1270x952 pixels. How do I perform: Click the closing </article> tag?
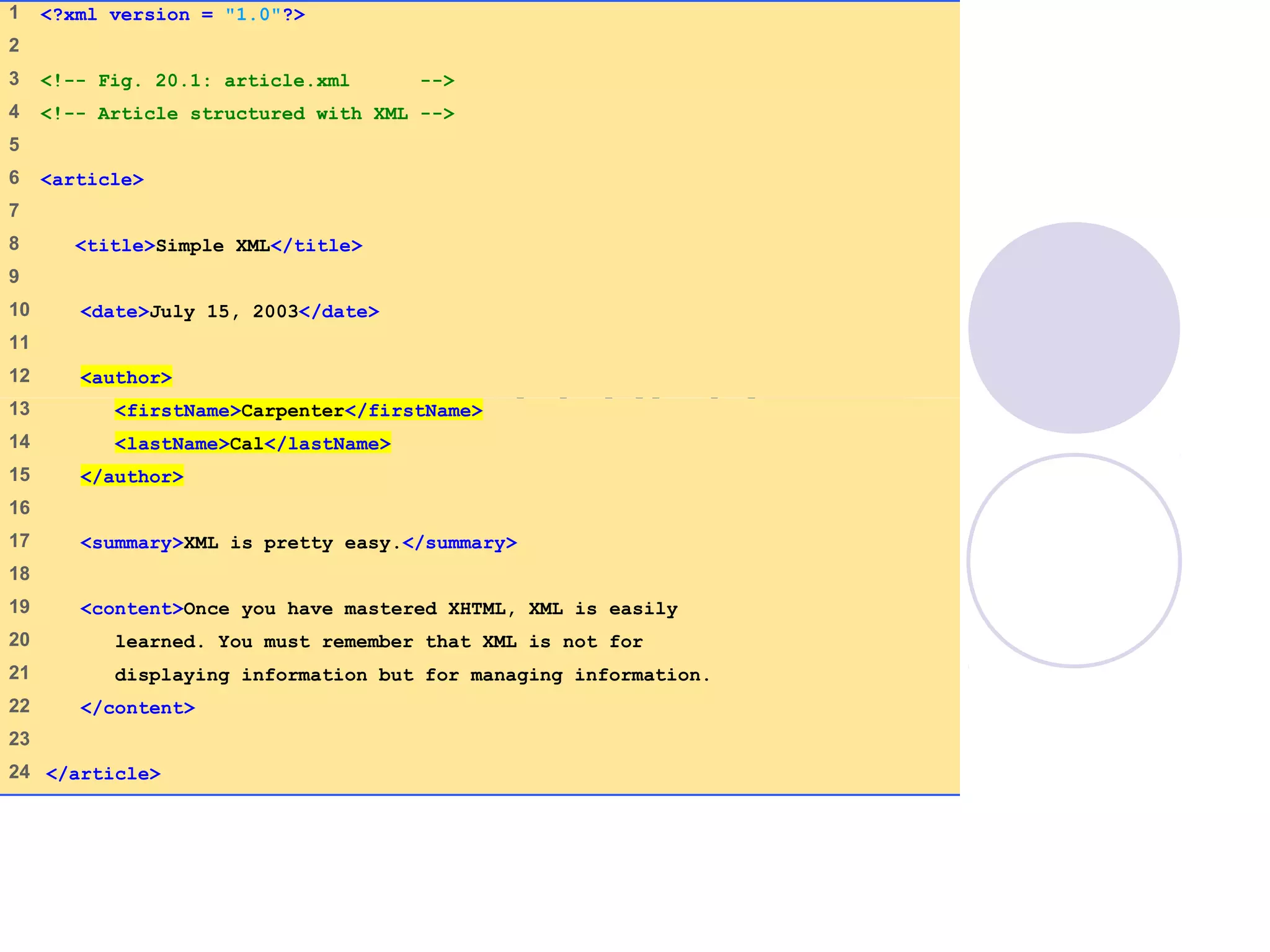coord(103,774)
